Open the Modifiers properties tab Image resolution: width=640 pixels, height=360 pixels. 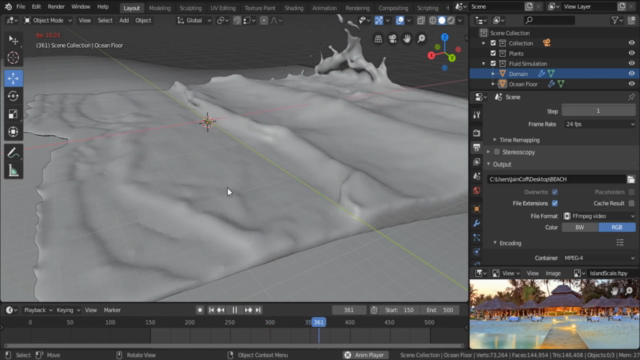476,223
